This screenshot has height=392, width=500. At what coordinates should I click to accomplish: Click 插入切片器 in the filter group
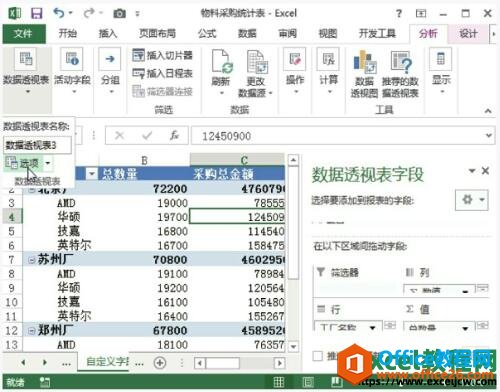click(162, 55)
